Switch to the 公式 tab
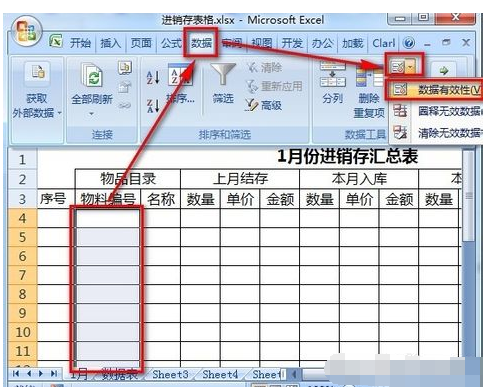483x387 pixels. click(171, 43)
